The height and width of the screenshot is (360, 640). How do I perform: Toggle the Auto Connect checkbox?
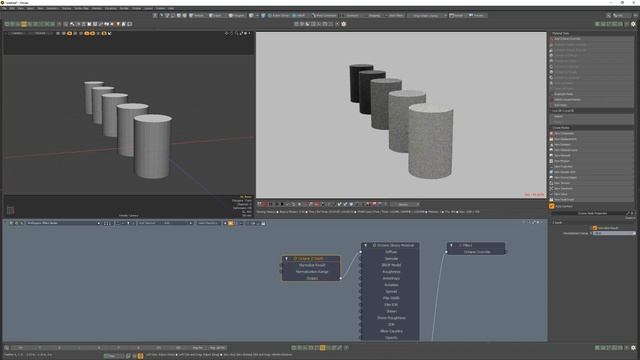click(552, 206)
